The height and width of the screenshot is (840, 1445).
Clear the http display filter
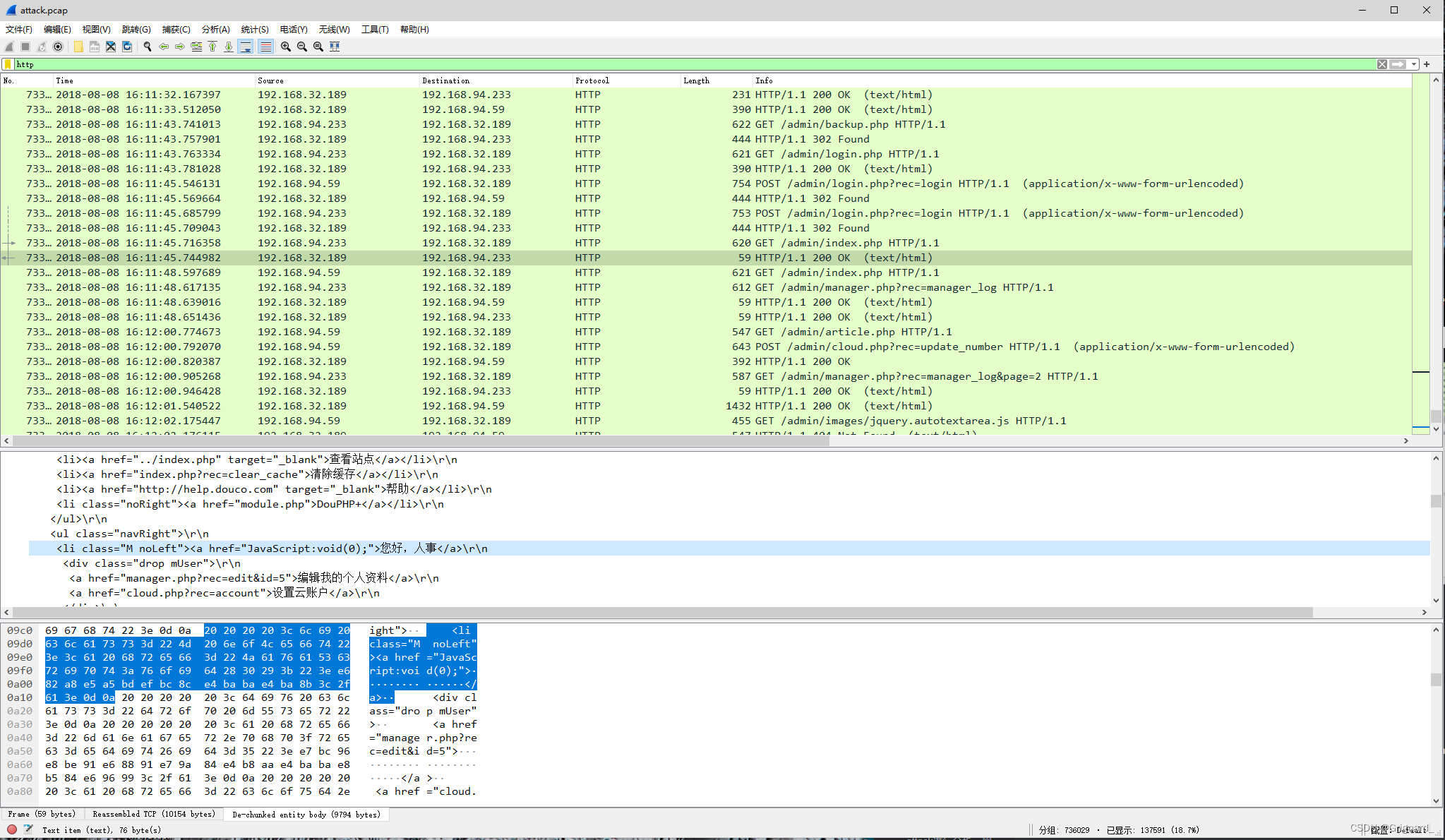coord(1382,64)
